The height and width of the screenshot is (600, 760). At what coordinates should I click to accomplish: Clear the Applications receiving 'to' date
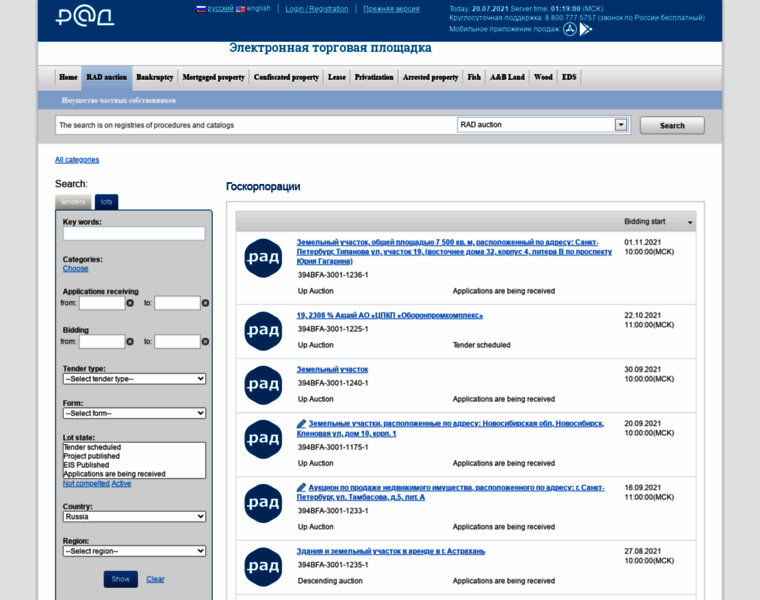tap(206, 303)
